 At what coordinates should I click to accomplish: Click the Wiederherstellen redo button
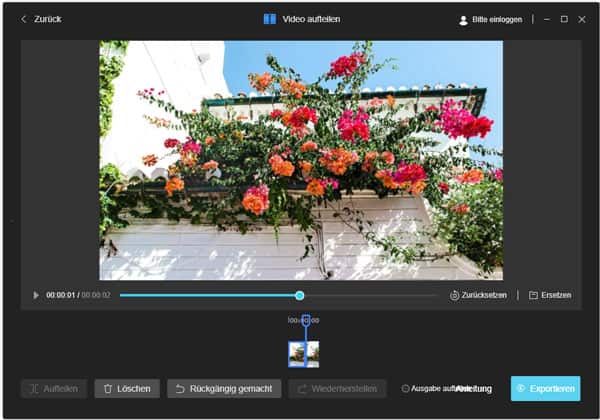click(x=337, y=388)
